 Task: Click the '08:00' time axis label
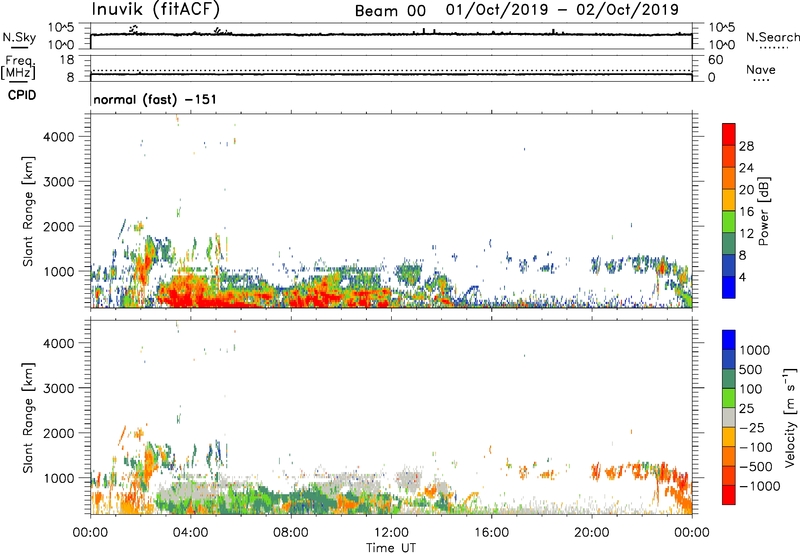[291, 533]
